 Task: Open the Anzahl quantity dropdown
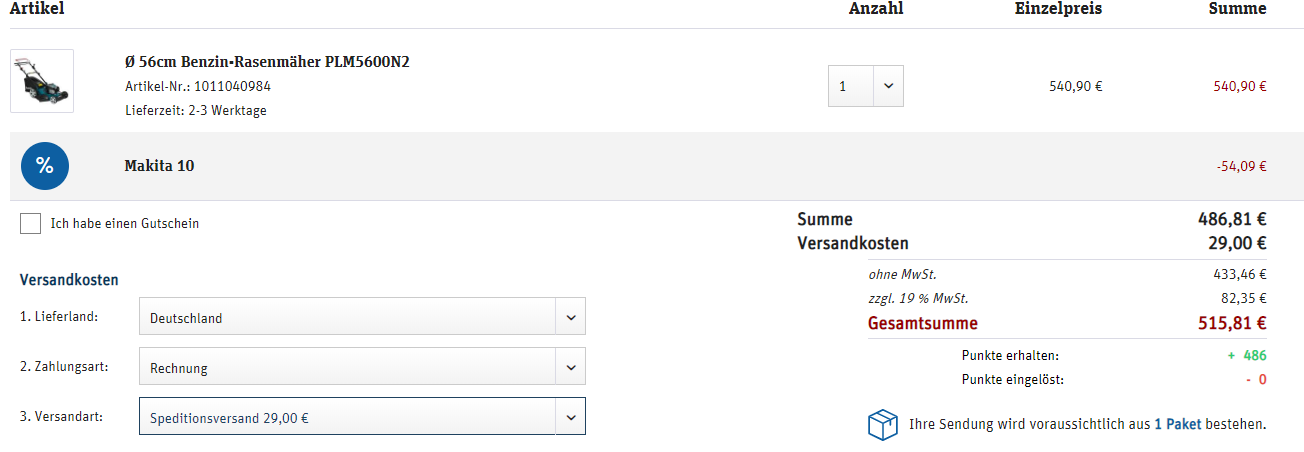tap(866, 86)
